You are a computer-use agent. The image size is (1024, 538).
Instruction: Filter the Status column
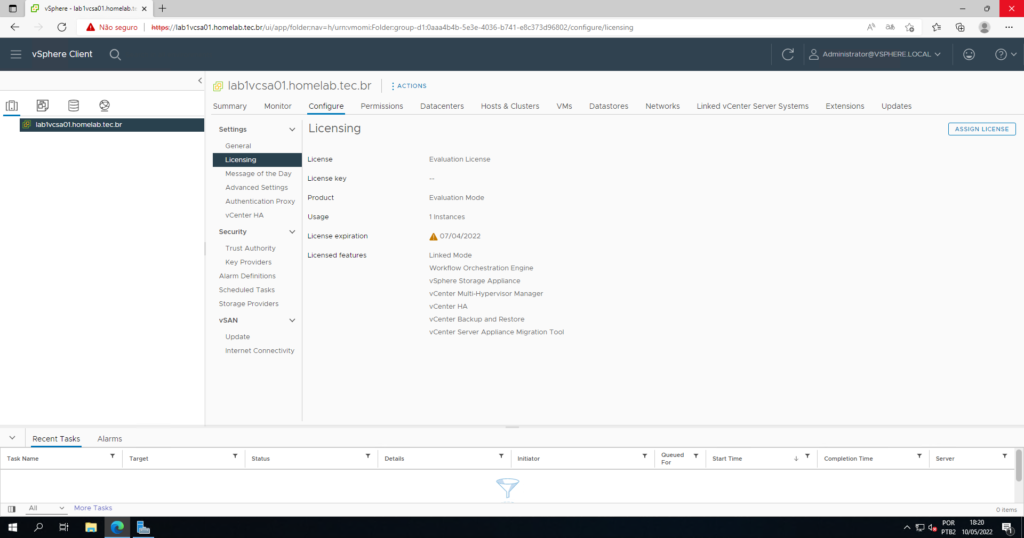point(368,456)
